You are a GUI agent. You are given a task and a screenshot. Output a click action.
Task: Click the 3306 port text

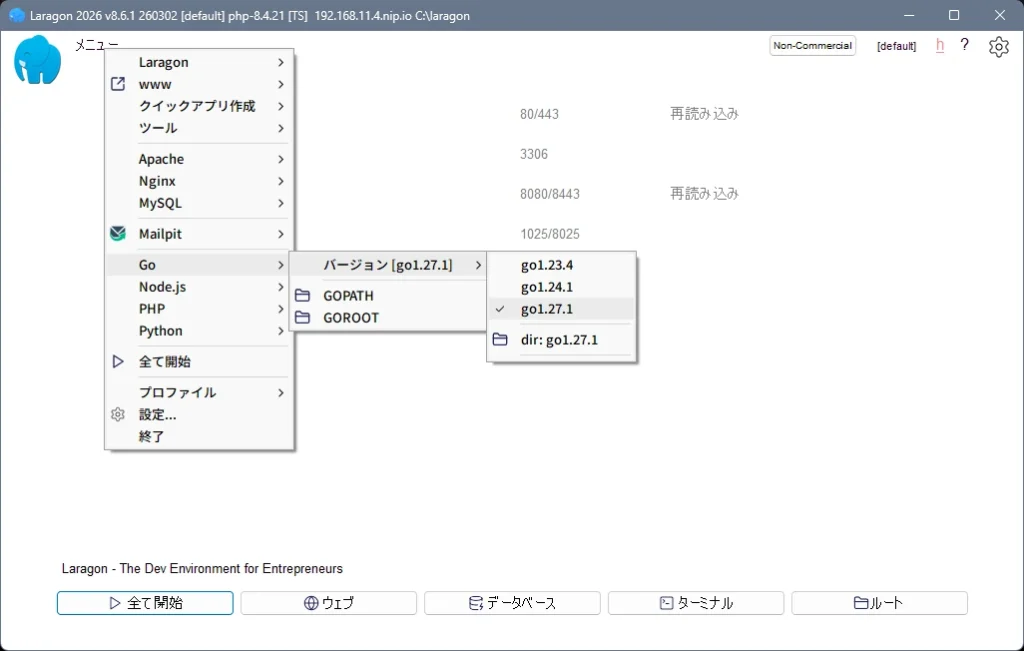[534, 154]
